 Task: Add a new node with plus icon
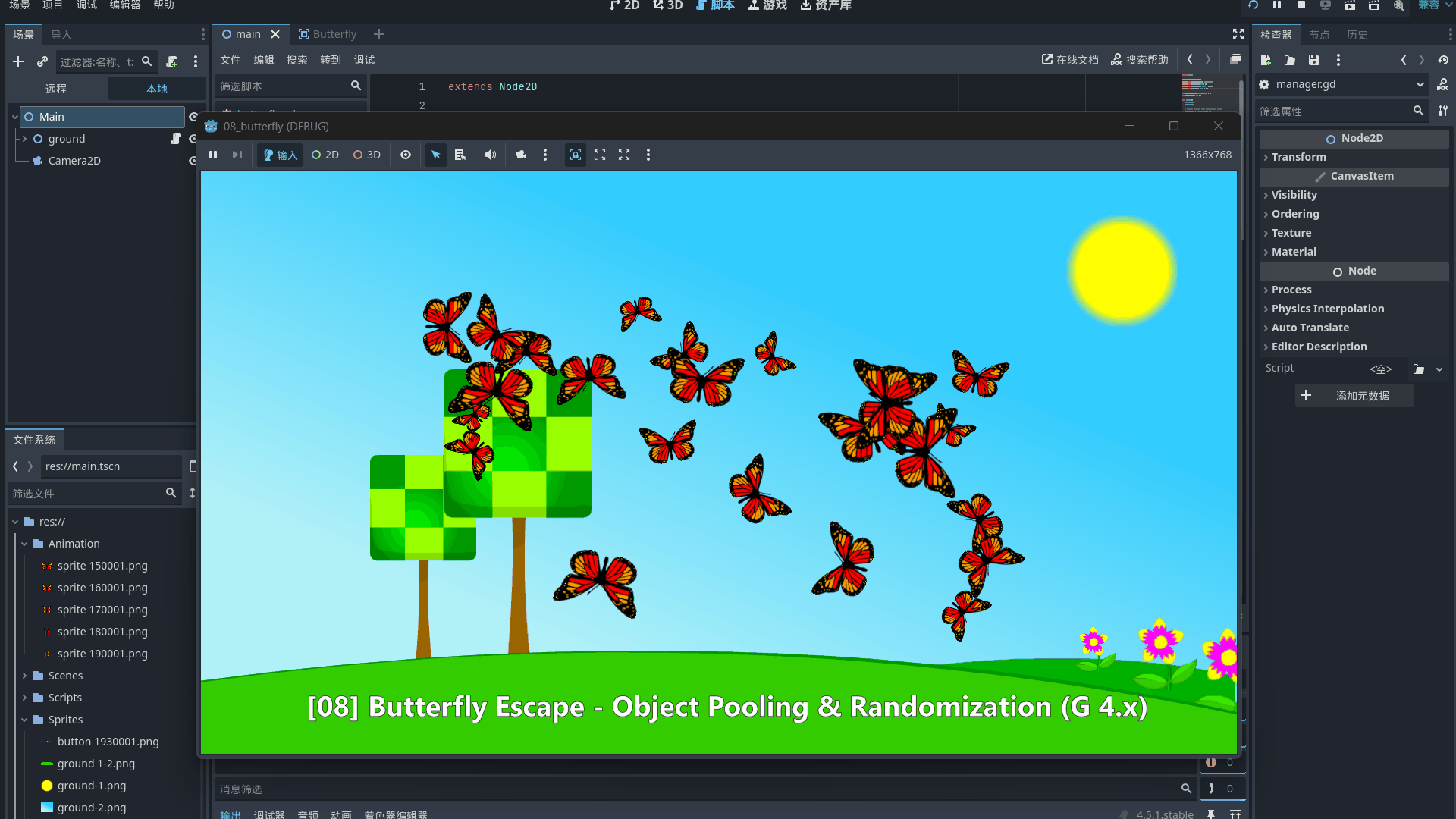click(x=18, y=61)
